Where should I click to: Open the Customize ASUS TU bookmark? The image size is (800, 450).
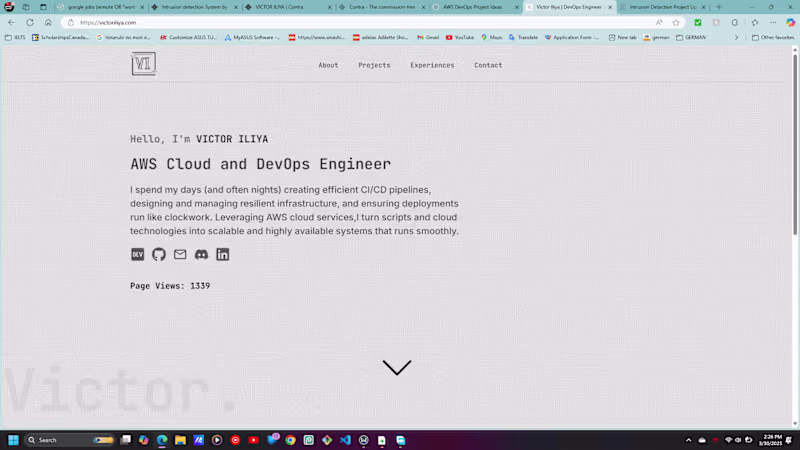click(188, 37)
